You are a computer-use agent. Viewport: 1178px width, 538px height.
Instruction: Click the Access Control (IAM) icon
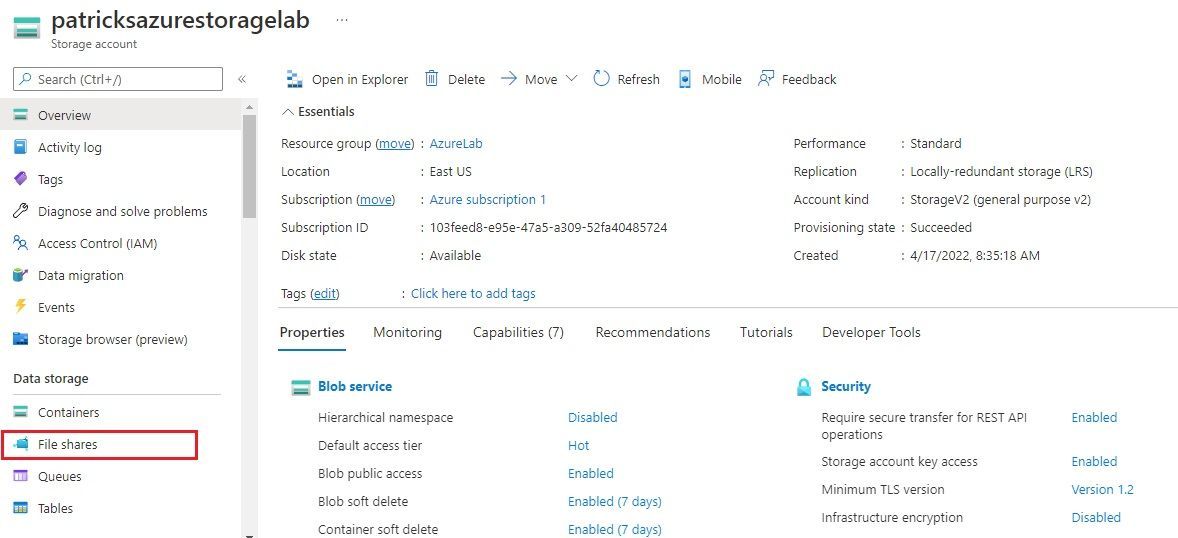pos(21,243)
